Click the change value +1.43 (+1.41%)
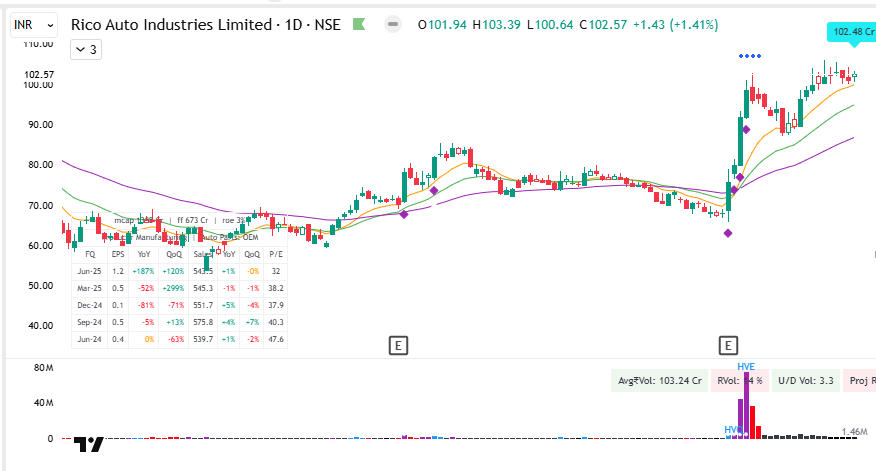 [x=675, y=25]
